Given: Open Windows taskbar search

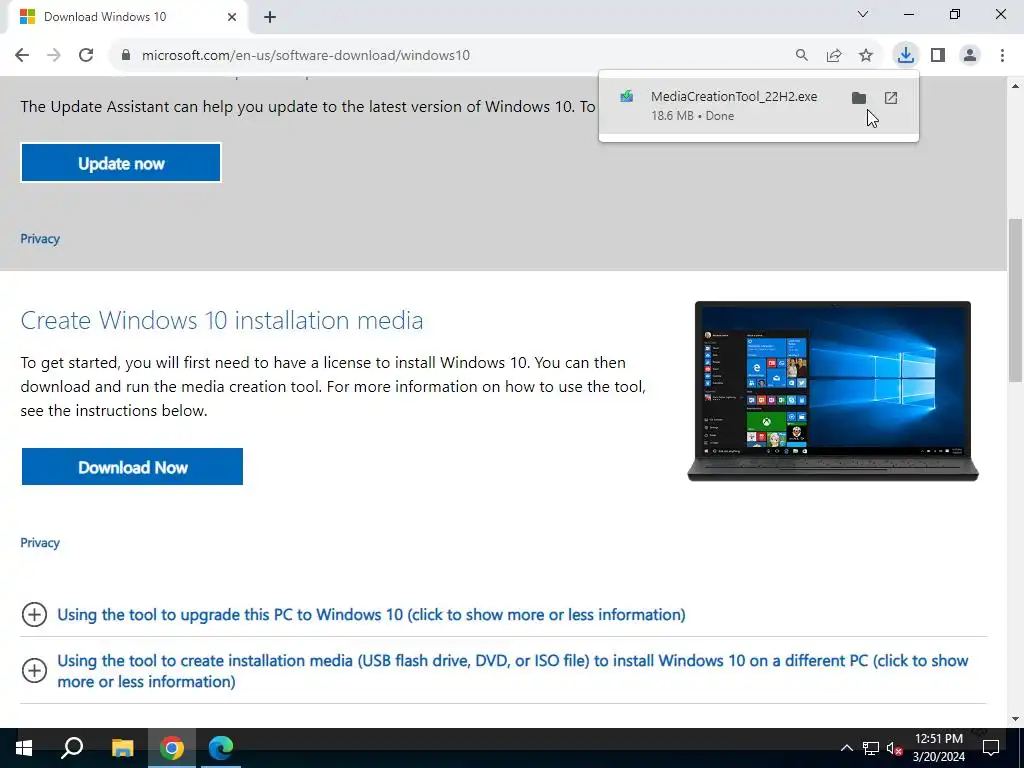Looking at the screenshot, I should point(72,748).
